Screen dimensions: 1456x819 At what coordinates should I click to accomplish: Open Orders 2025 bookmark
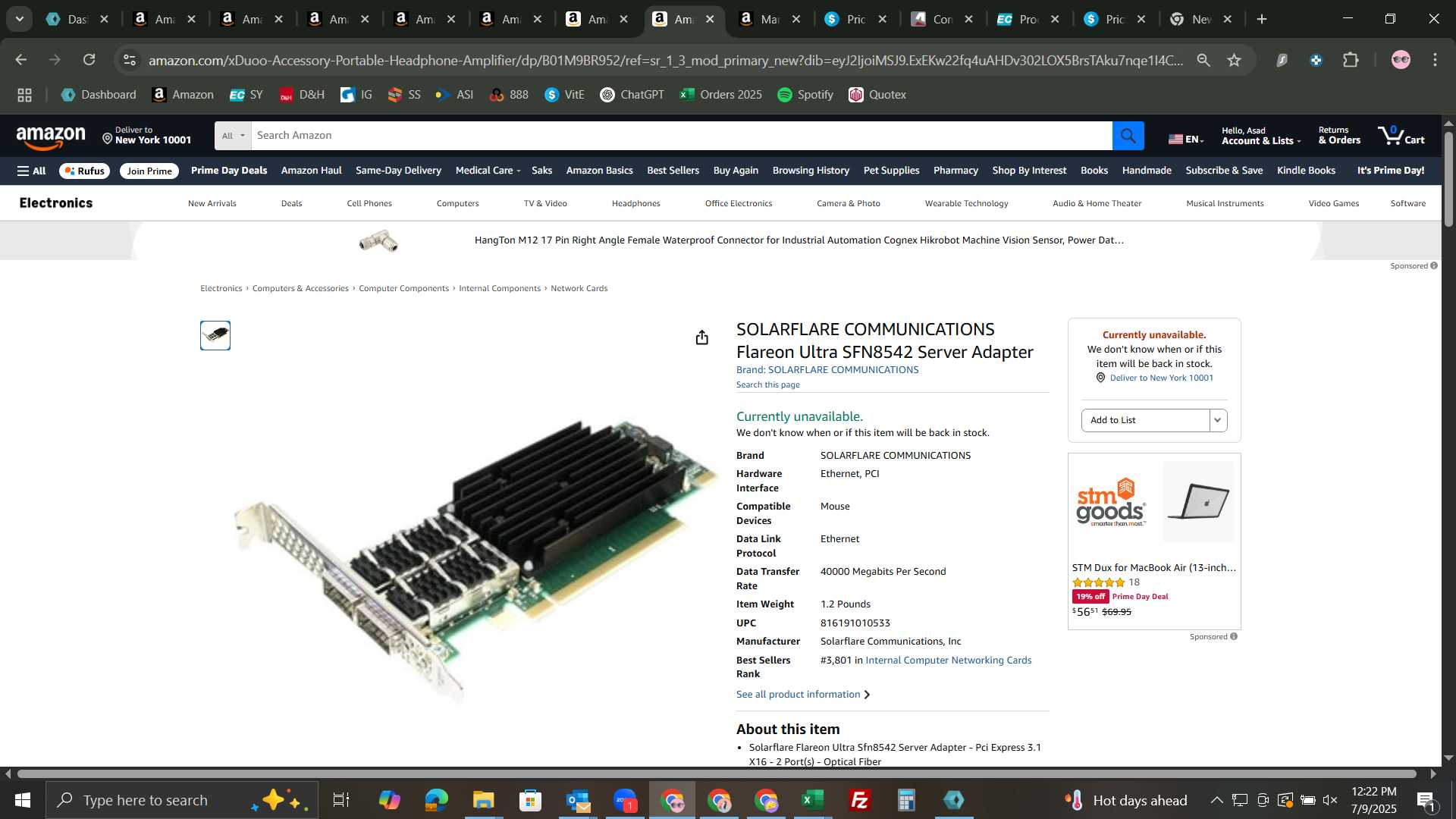pos(720,95)
